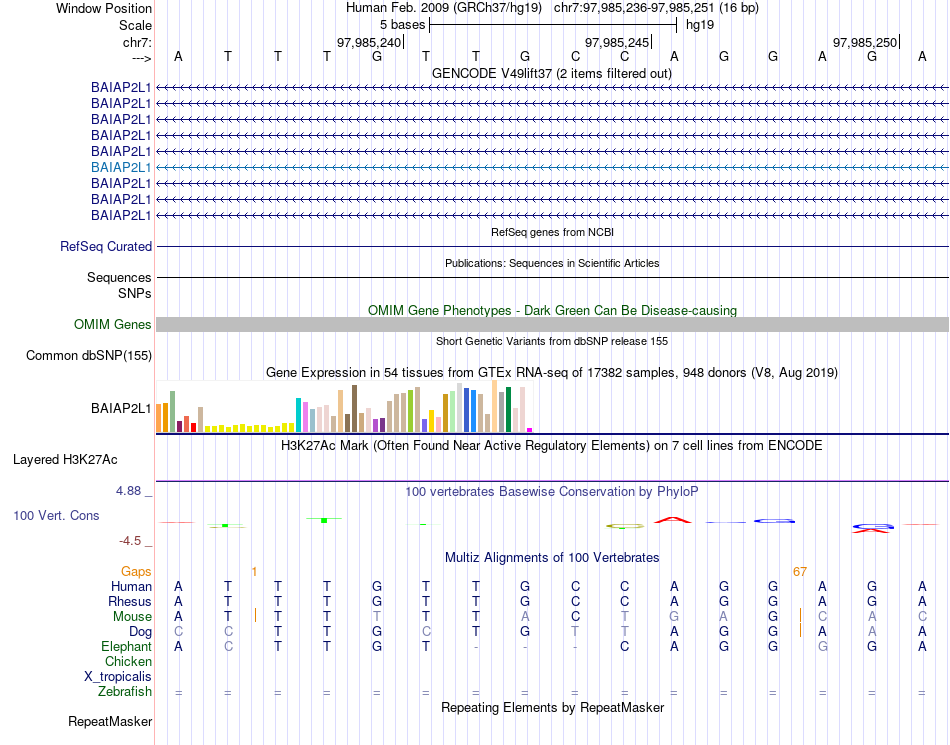Click 'Repeating Elements by RepeatMasker' title
The height and width of the screenshot is (745, 950).
click(x=552, y=707)
